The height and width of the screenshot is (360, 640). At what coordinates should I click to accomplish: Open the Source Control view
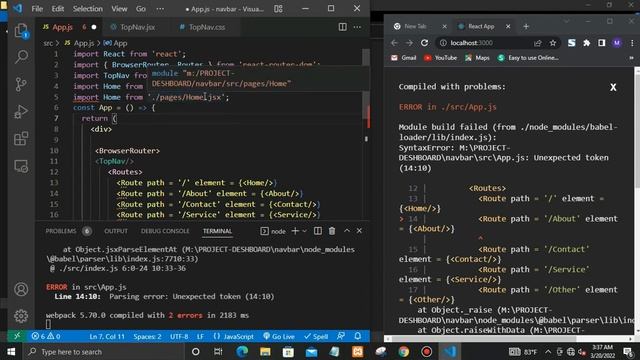[21, 84]
